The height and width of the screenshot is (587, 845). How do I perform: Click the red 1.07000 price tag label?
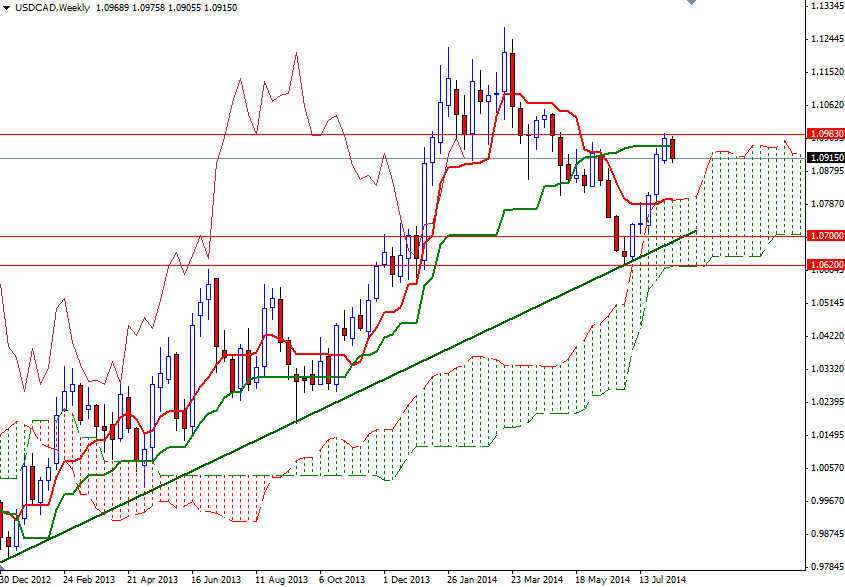pos(824,236)
